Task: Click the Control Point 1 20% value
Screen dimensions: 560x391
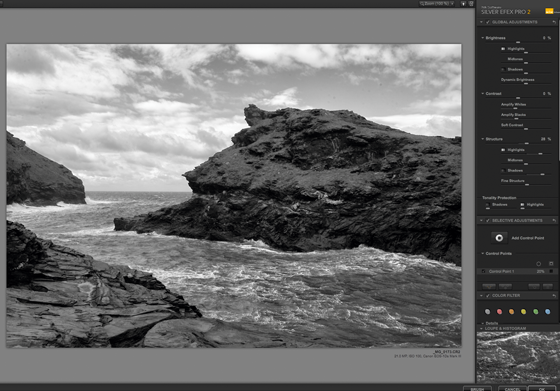Action: click(x=541, y=271)
